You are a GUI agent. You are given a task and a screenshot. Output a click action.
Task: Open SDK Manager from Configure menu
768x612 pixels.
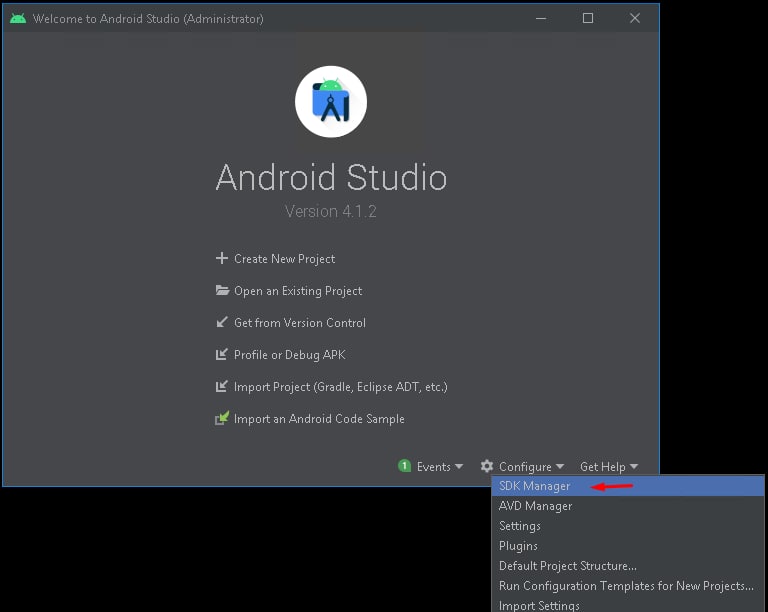pos(628,486)
